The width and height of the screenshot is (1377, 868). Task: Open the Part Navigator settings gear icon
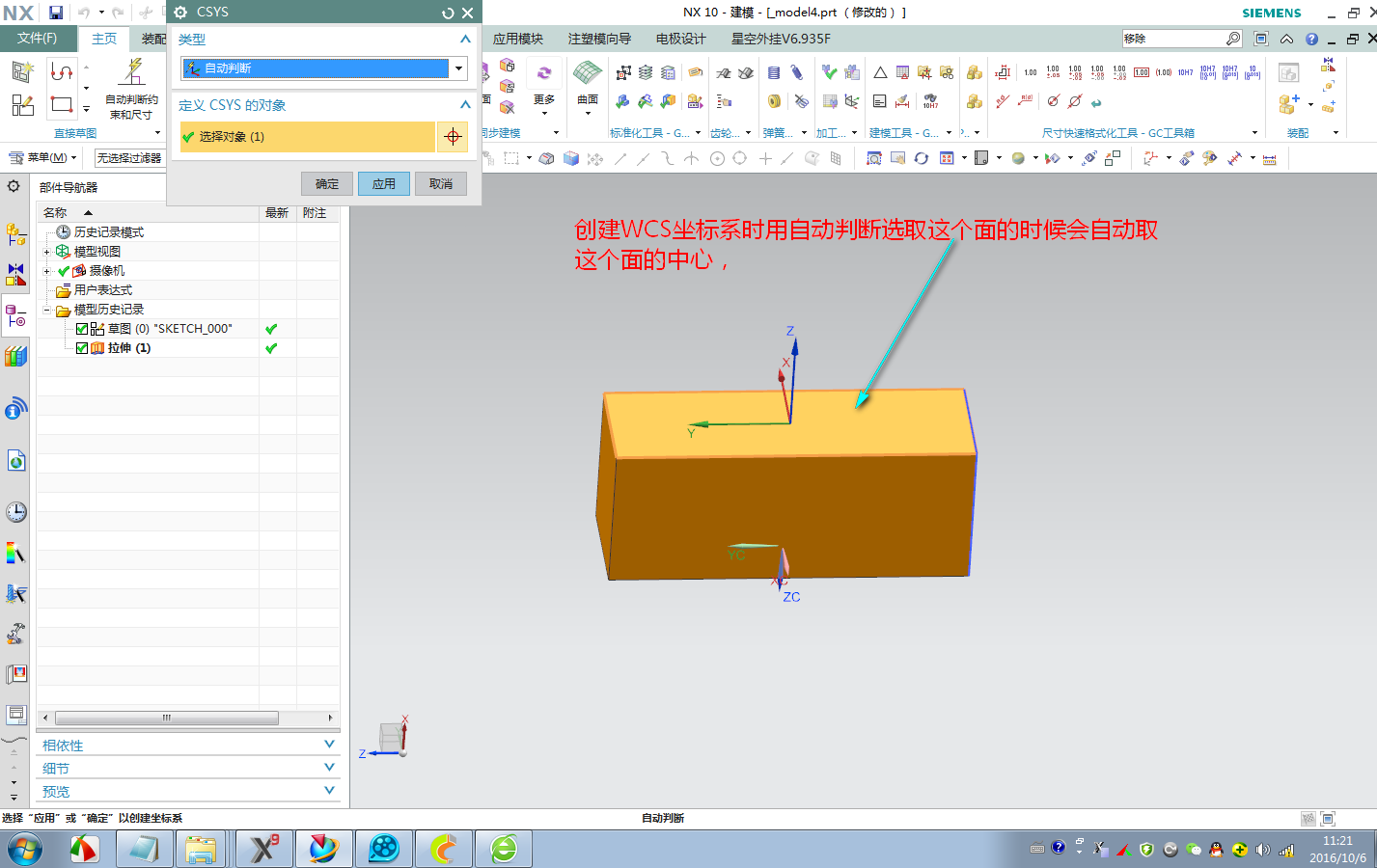tap(14, 186)
